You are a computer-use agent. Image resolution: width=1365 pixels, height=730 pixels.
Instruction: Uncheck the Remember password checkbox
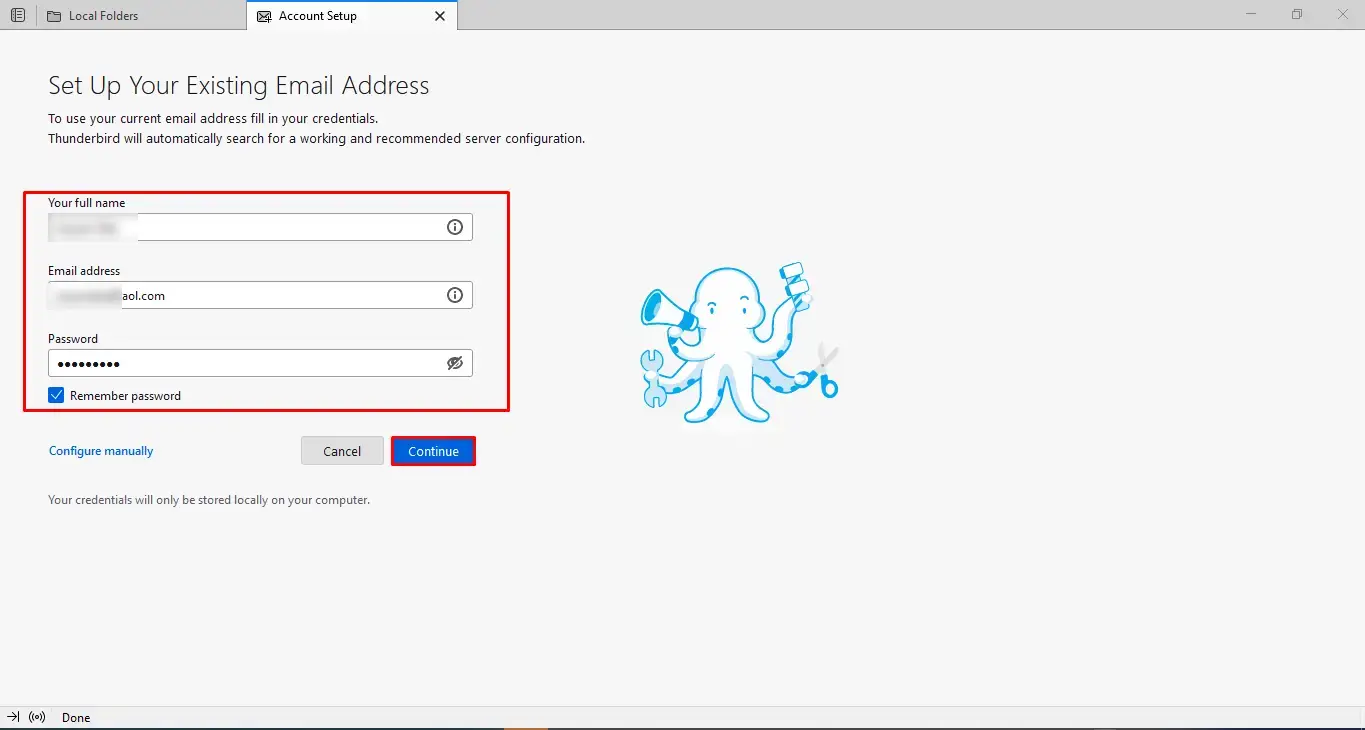56,396
